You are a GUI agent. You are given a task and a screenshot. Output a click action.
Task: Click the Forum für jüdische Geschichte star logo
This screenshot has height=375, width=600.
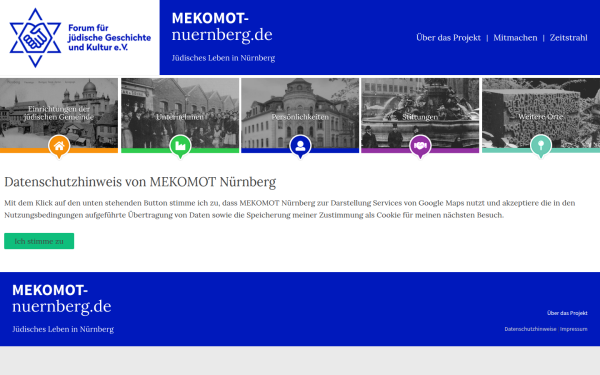35,38
